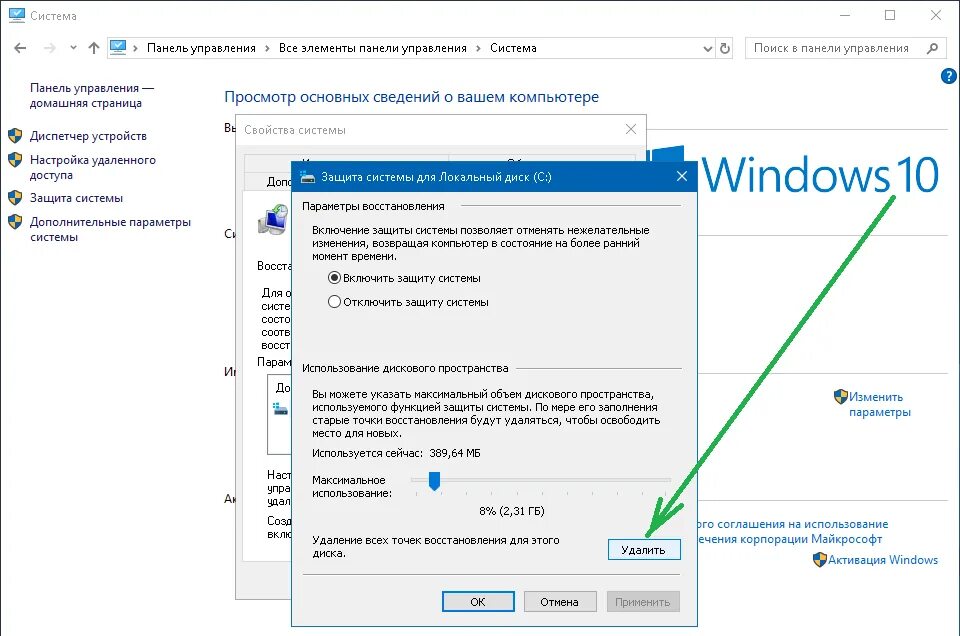The image size is (960, 636).
Task: Click the drive icon in the dialog title bar
Action: [x=307, y=177]
